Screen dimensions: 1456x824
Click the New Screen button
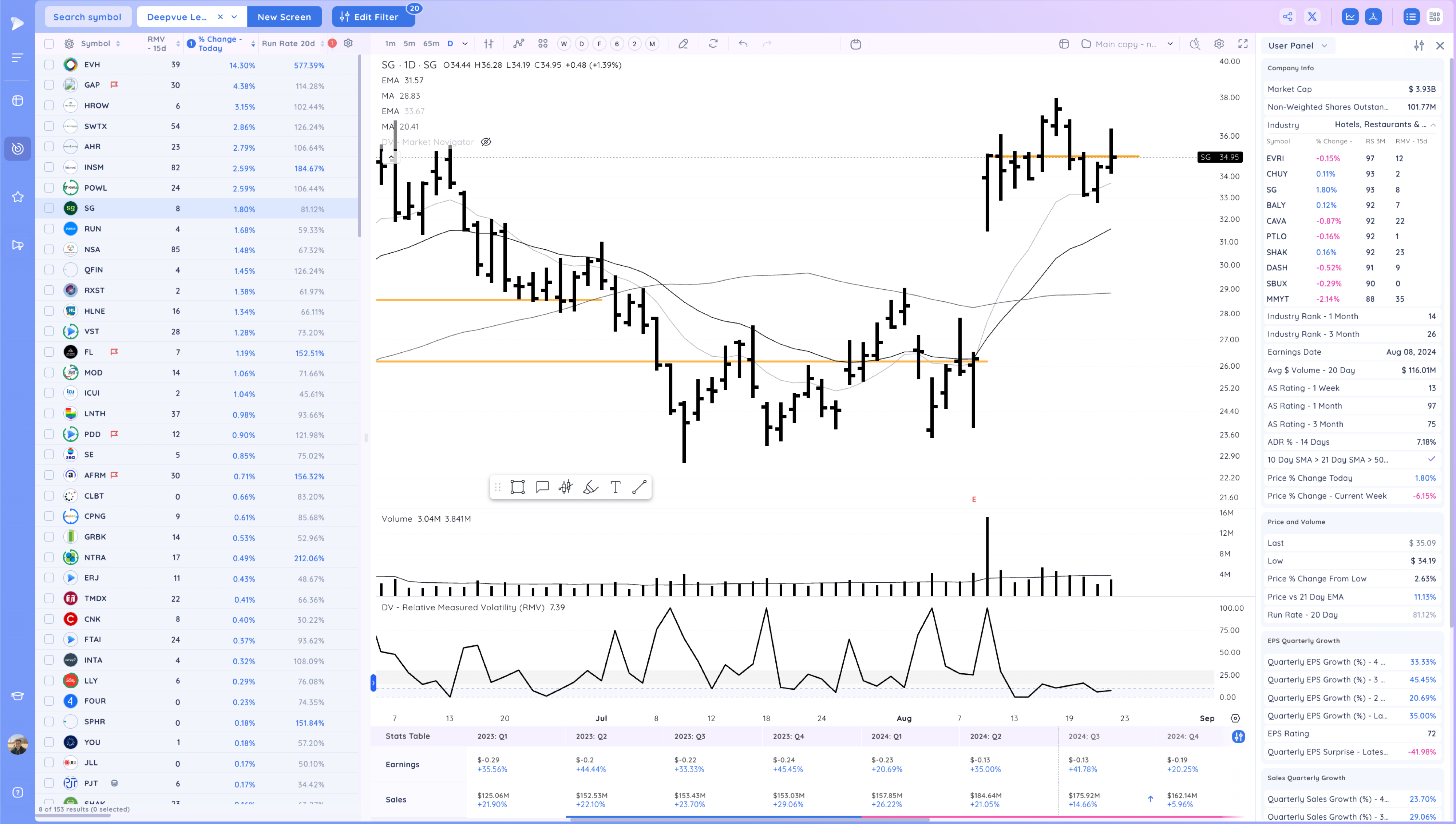[x=284, y=17]
